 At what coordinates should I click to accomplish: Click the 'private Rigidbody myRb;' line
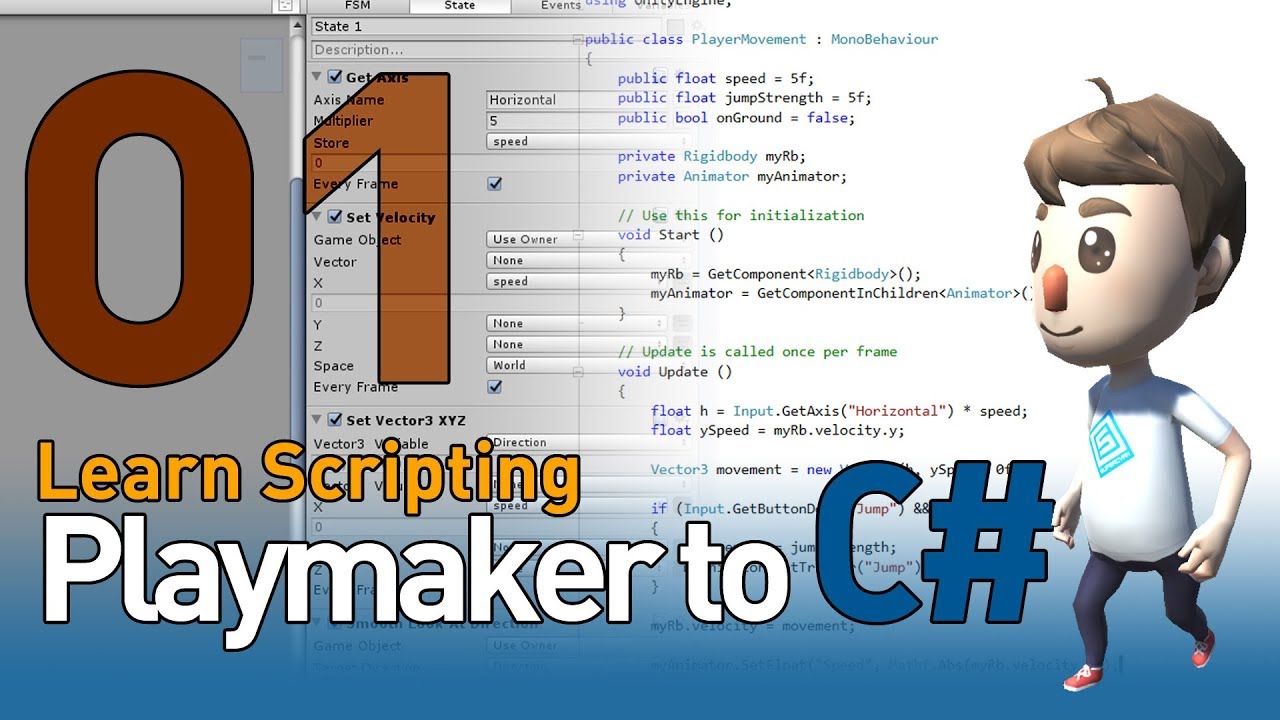(712, 157)
